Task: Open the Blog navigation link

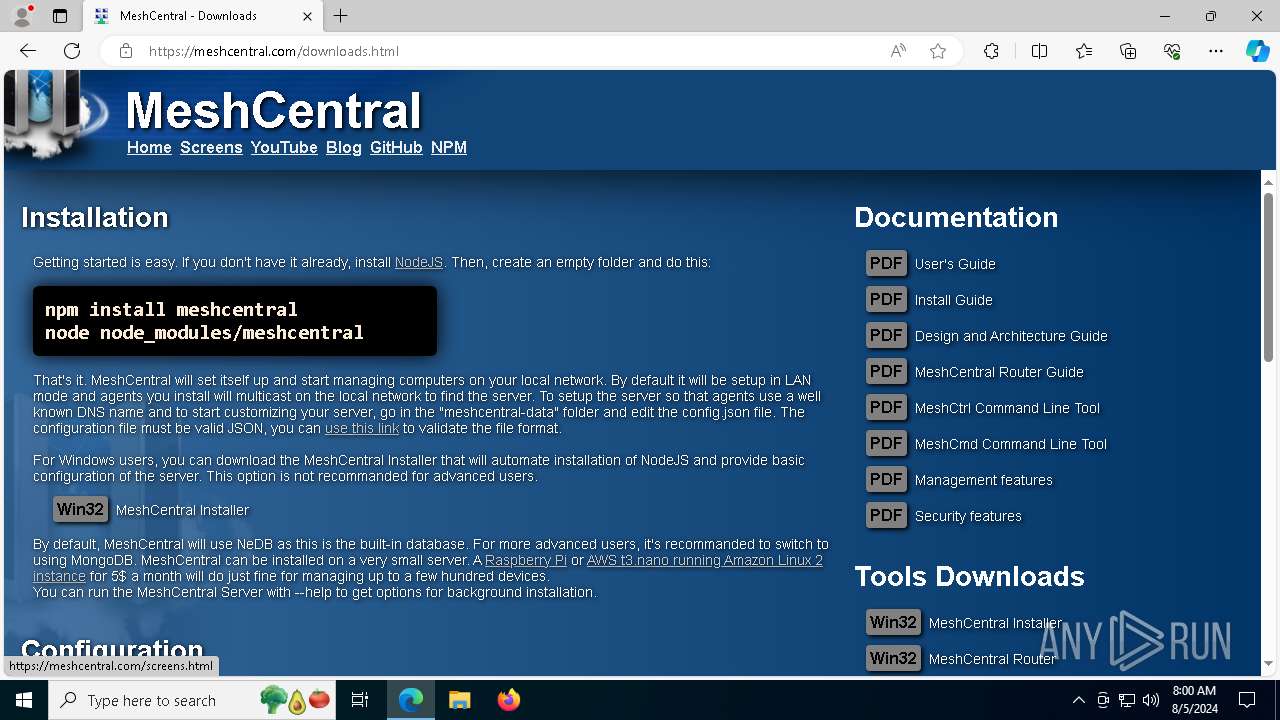Action: (x=344, y=147)
